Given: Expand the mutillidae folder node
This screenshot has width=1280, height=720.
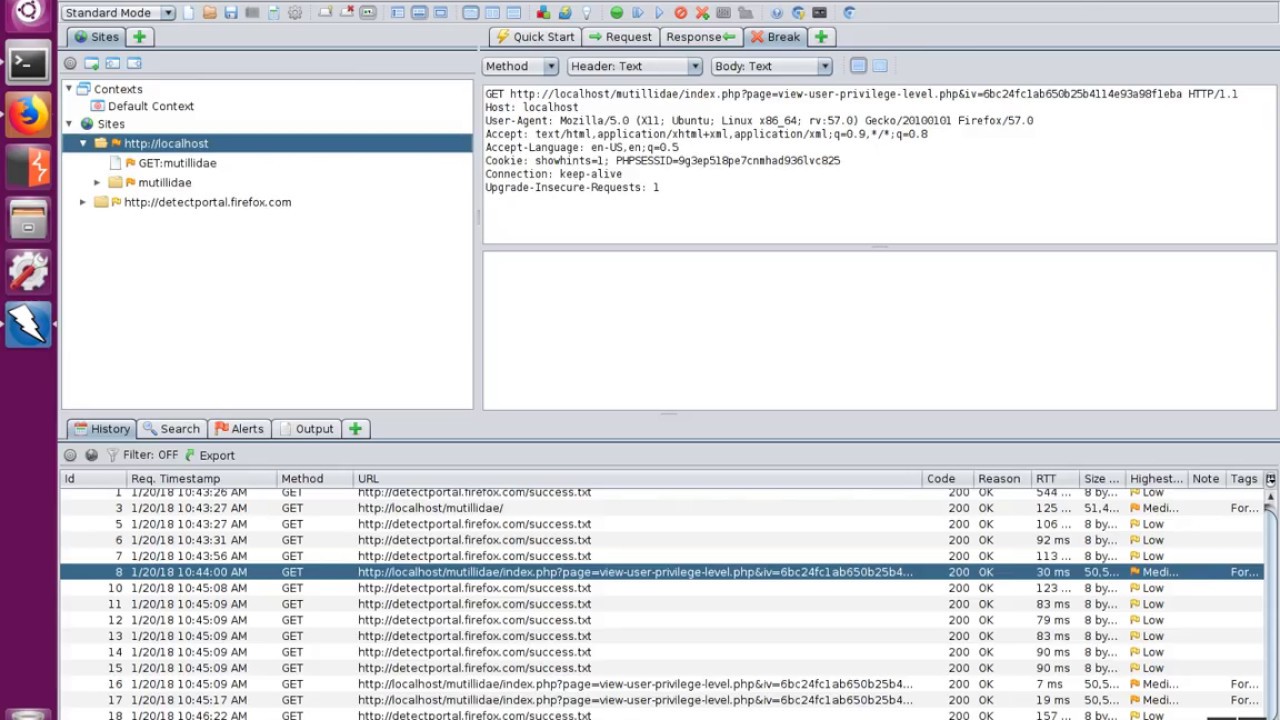Looking at the screenshot, I should (97, 182).
